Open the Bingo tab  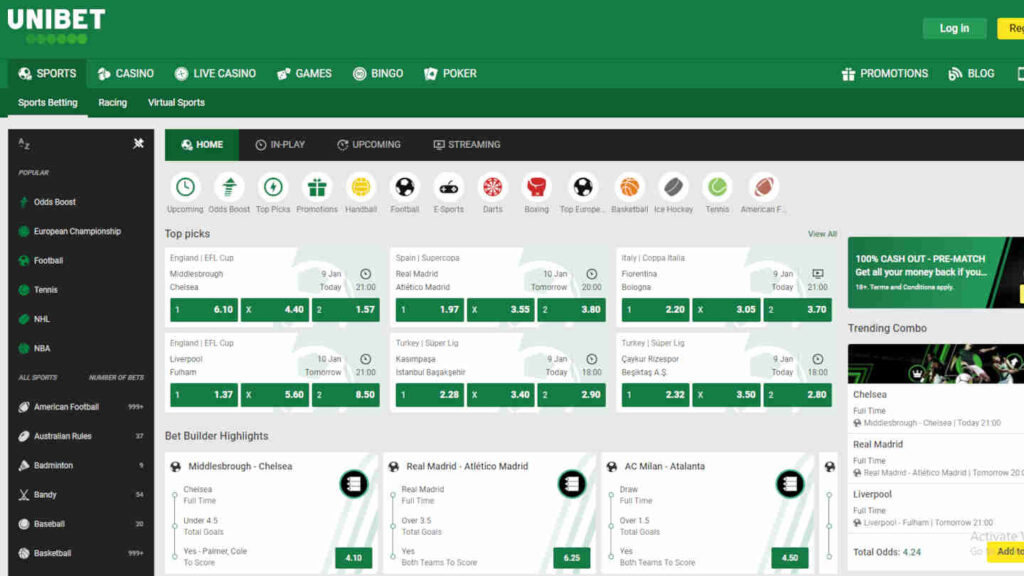click(x=378, y=74)
